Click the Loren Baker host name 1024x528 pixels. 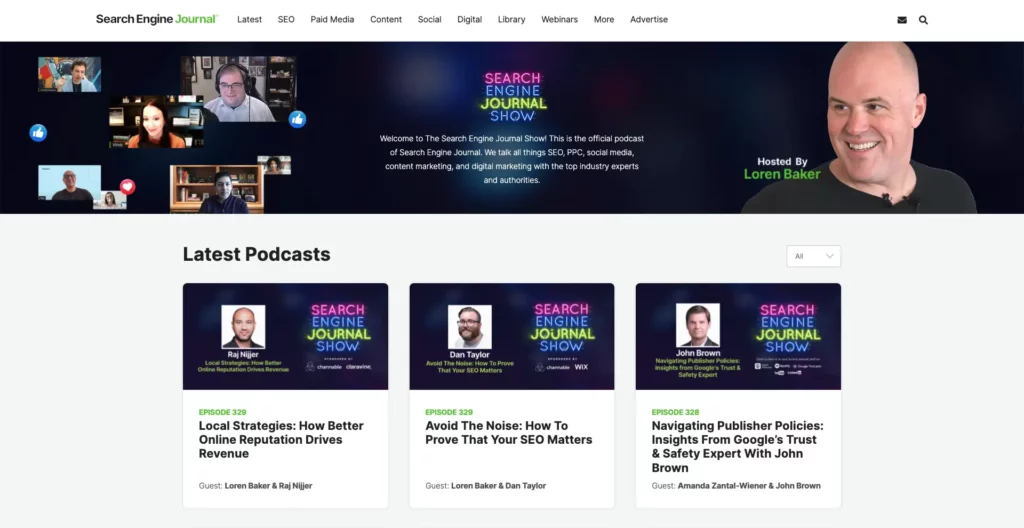782,174
